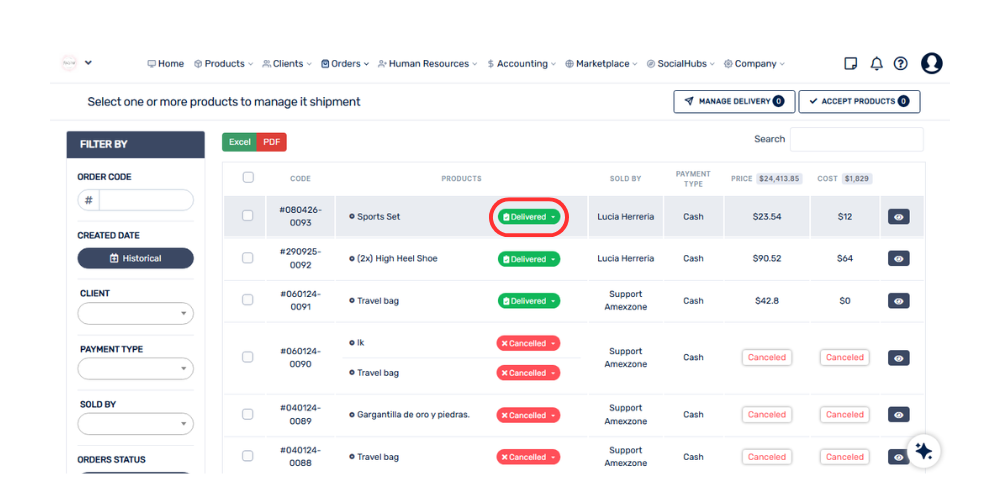Screen dimensions: 1000x500
Task: Open the user profile avatar
Action: tap(931, 64)
